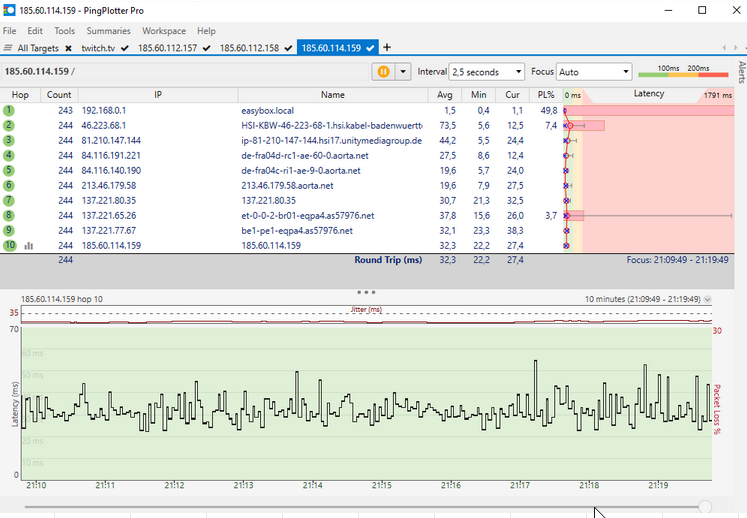Screen dimensions: 747x518
Task: Click the hamburger icon beside All Targets
Action: [8, 48]
